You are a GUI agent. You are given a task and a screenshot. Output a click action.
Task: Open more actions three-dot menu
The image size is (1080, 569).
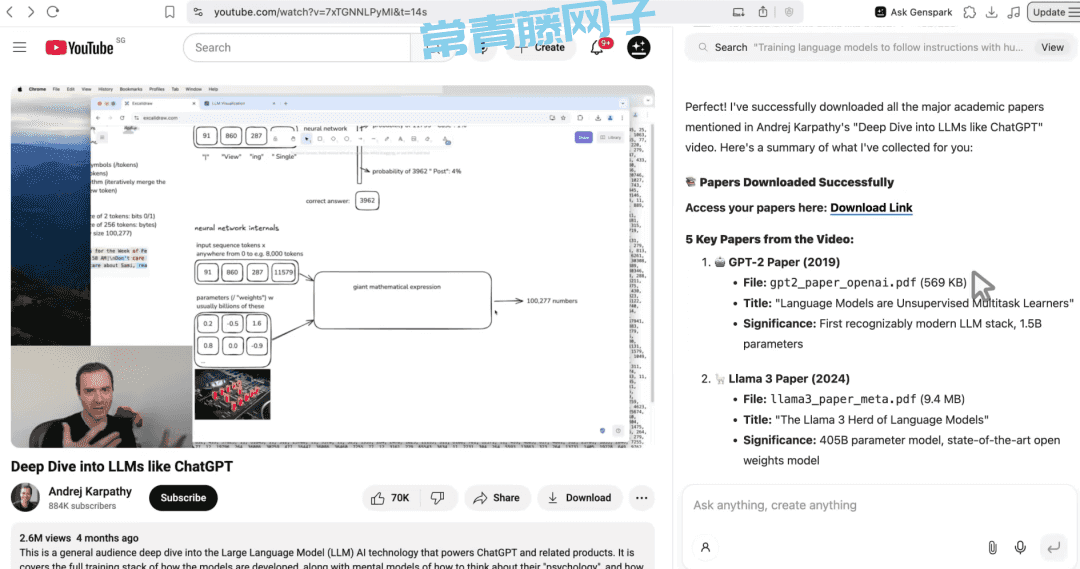click(641, 497)
